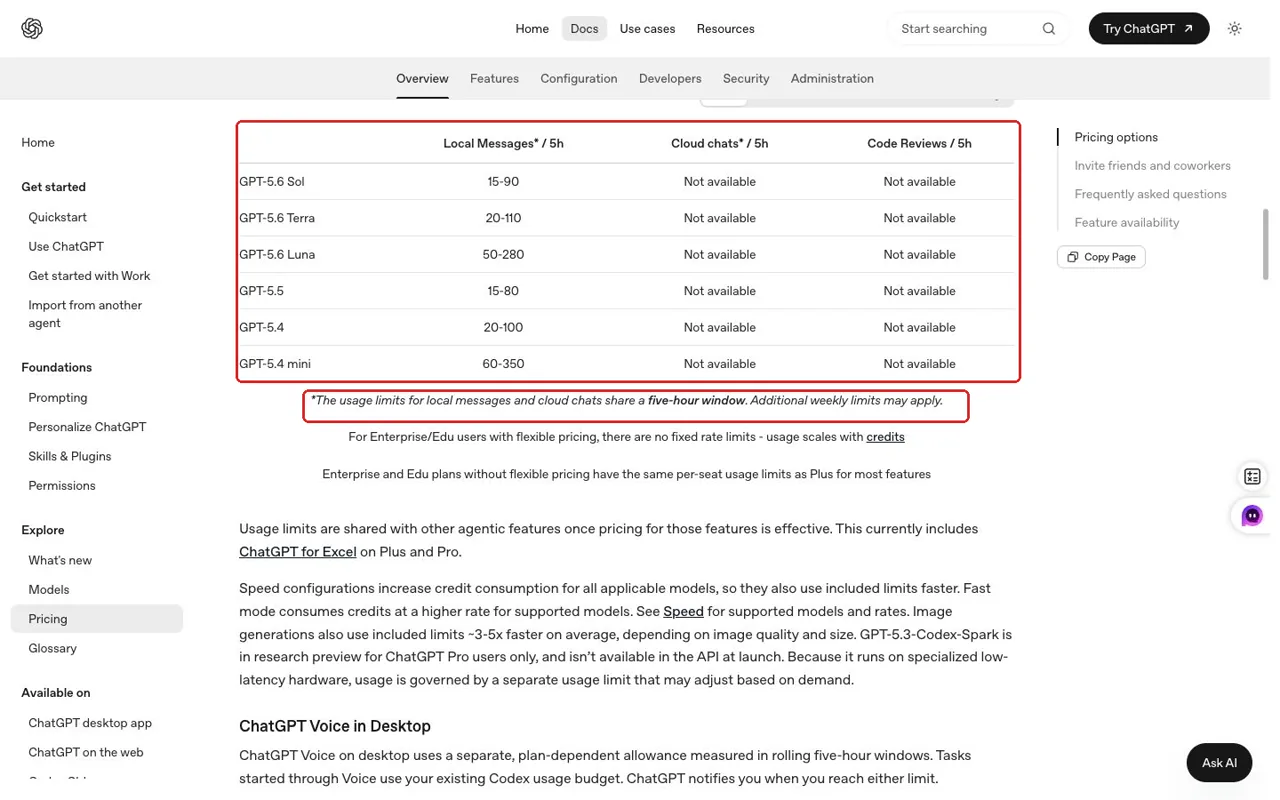Screen dimensions: 1280x800
Task: Open the Configuration tab
Action: click(579, 78)
